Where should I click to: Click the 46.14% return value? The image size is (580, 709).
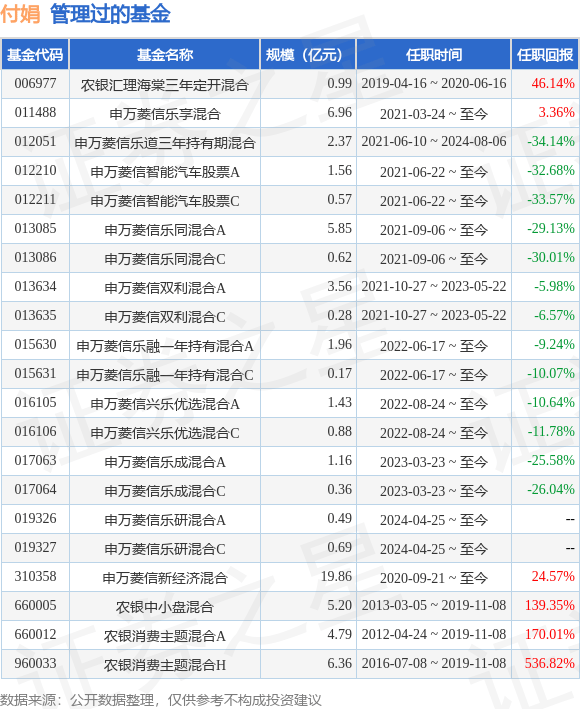(553, 84)
